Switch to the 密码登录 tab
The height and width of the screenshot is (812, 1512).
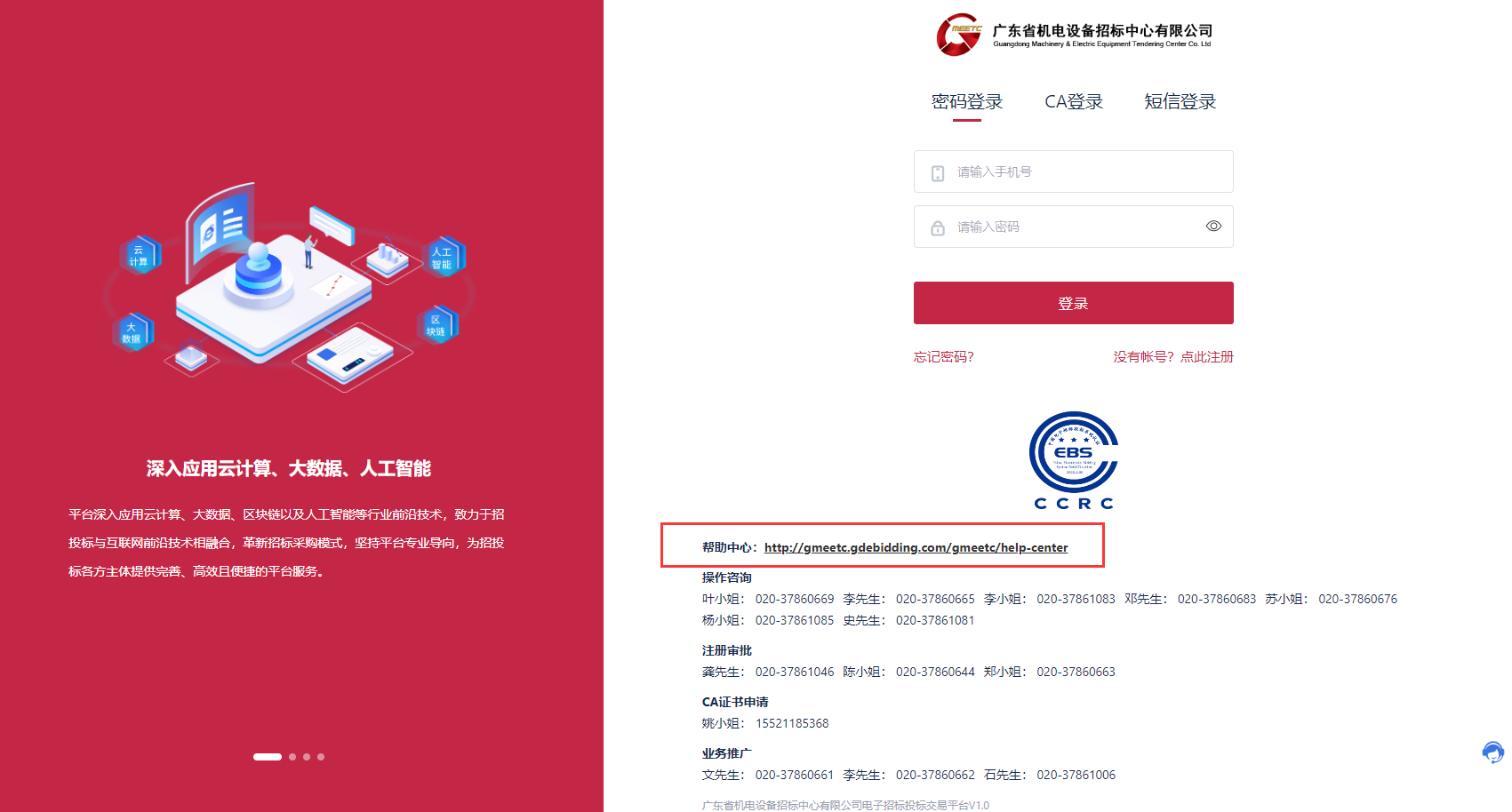click(x=967, y=102)
